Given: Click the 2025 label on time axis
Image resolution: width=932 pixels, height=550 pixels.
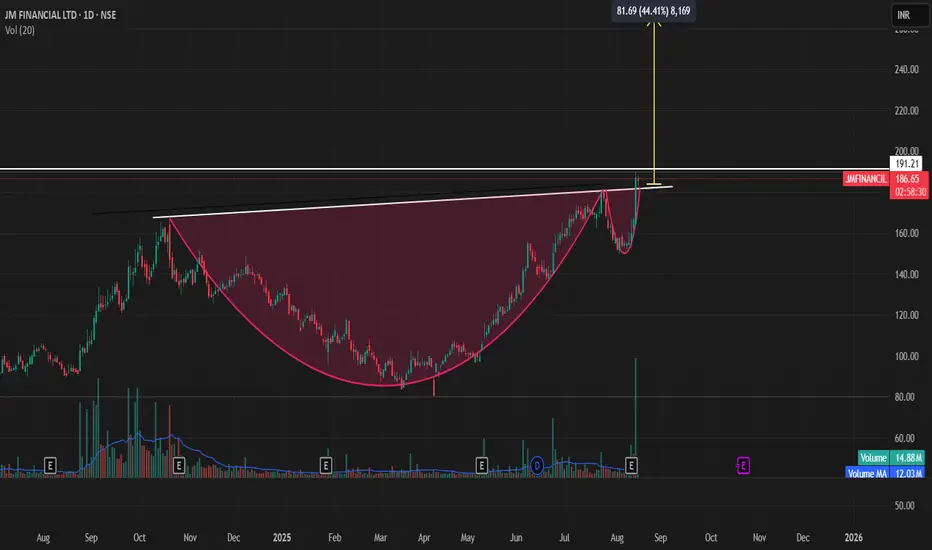Looking at the screenshot, I should pos(282,538).
